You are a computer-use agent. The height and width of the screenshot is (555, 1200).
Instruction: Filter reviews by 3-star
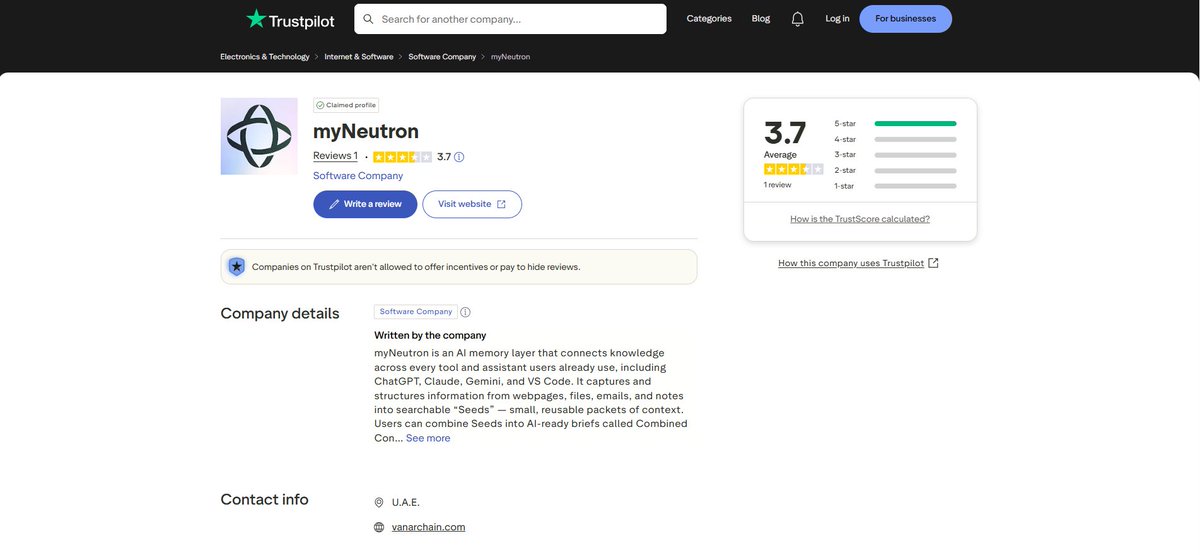coord(895,154)
